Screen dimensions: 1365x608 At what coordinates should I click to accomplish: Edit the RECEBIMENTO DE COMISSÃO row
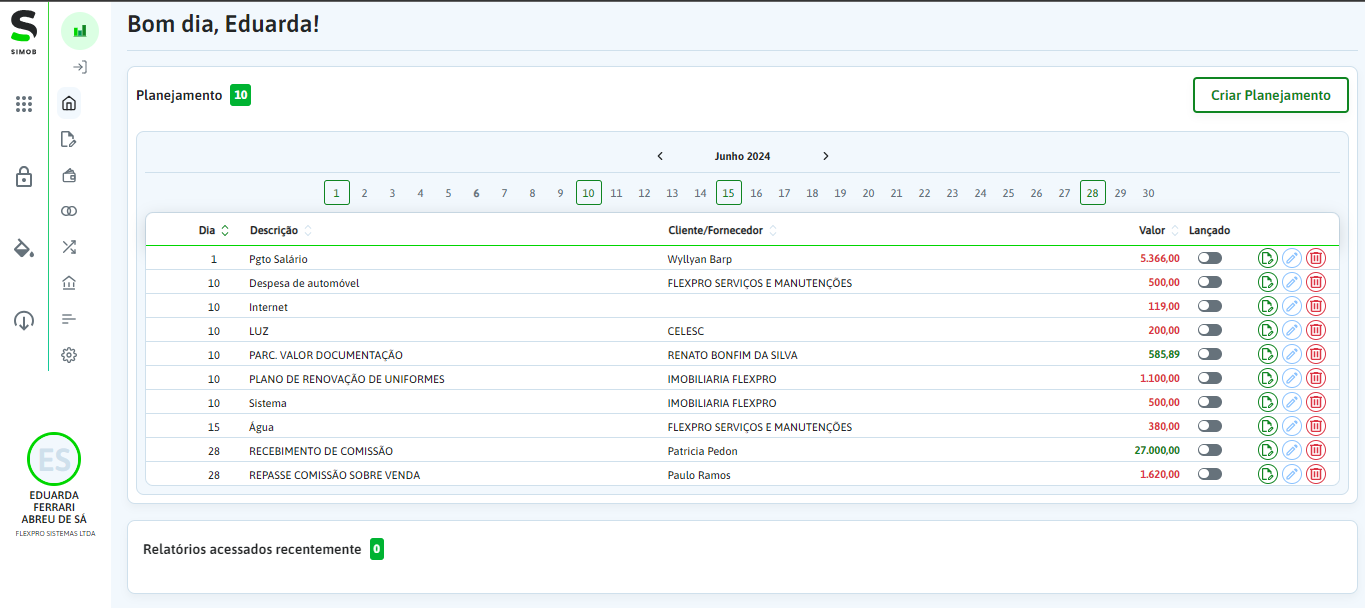(1292, 450)
